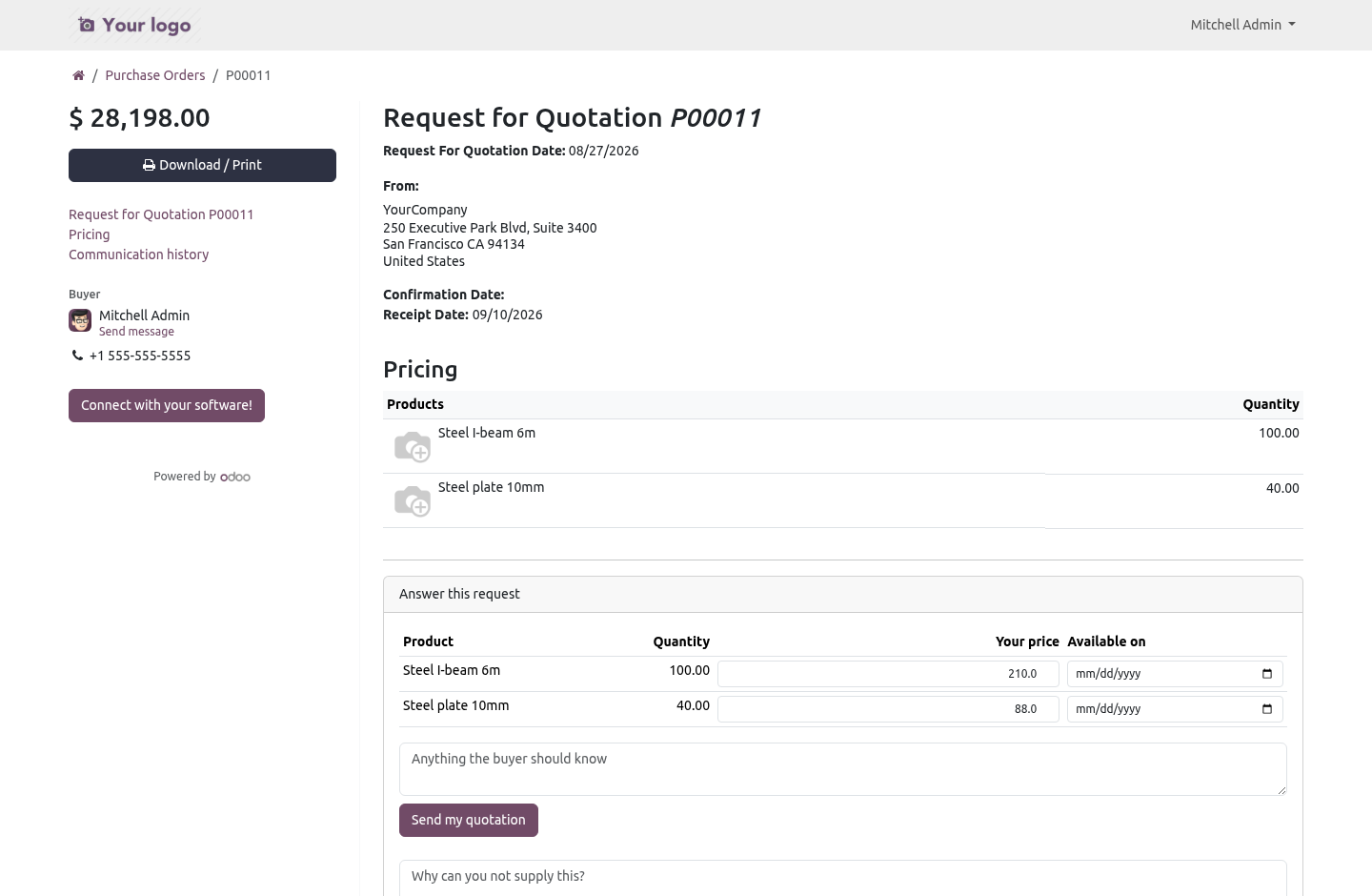
Task: Open calendar picker for Steel plate 10mm date
Action: pos(1267,709)
